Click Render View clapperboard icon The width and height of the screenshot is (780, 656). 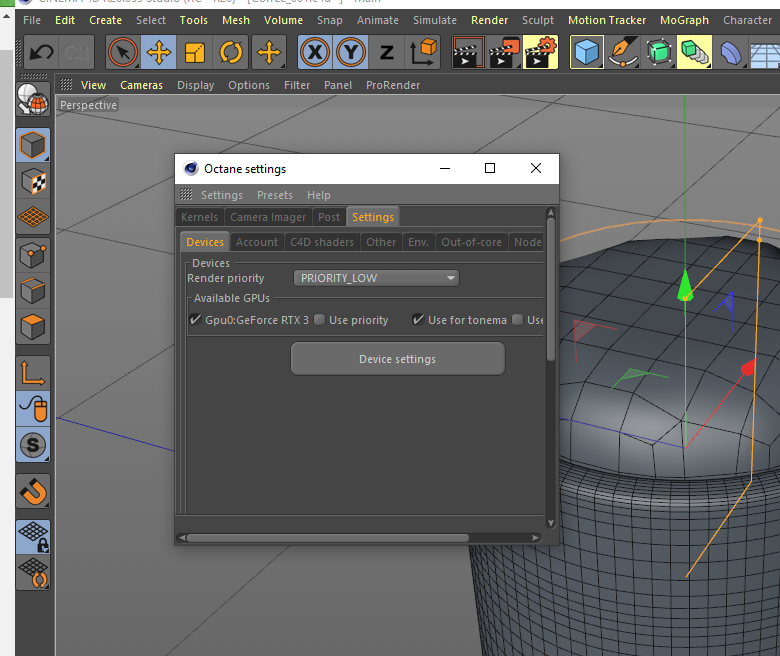(x=468, y=52)
